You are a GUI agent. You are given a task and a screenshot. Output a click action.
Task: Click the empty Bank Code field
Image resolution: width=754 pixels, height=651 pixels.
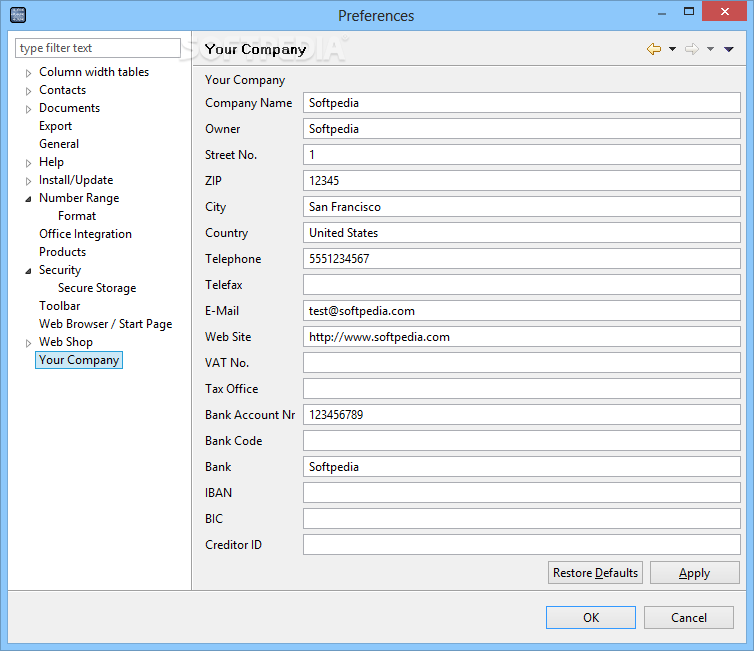click(522, 440)
